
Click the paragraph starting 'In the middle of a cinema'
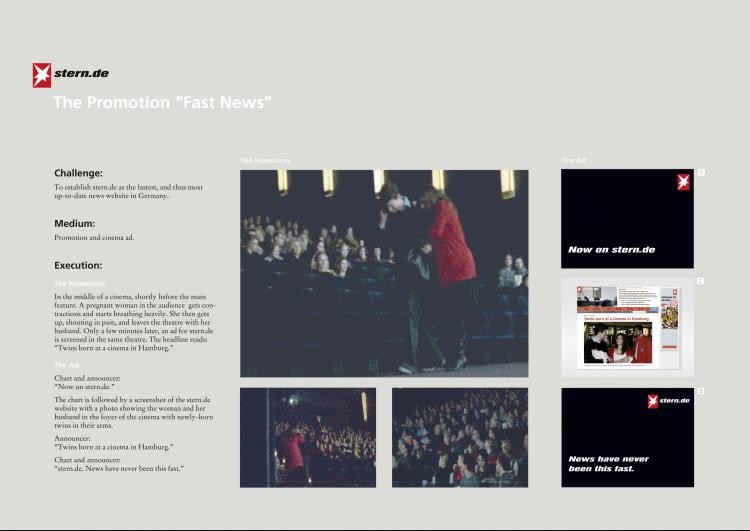point(134,322)
